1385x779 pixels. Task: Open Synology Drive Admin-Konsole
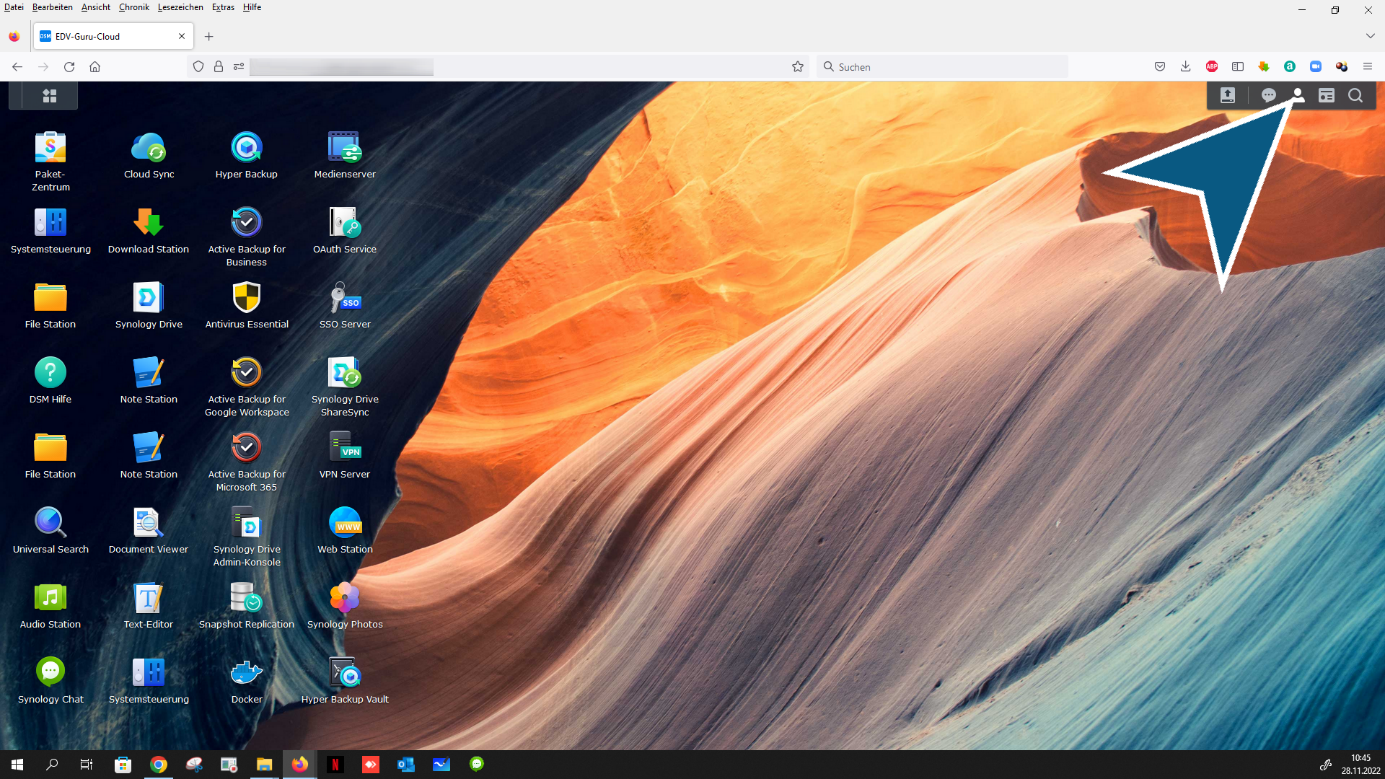(x=246, y=523)
